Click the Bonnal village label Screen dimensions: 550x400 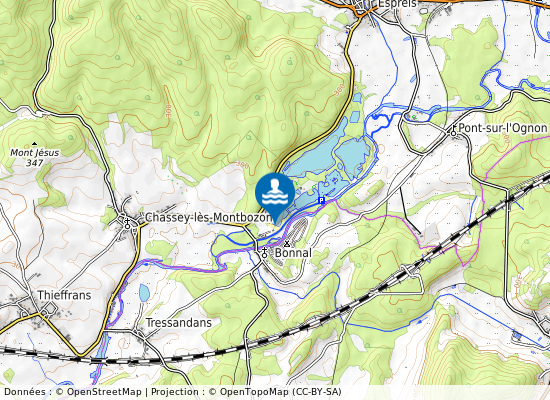coord(293,253)
